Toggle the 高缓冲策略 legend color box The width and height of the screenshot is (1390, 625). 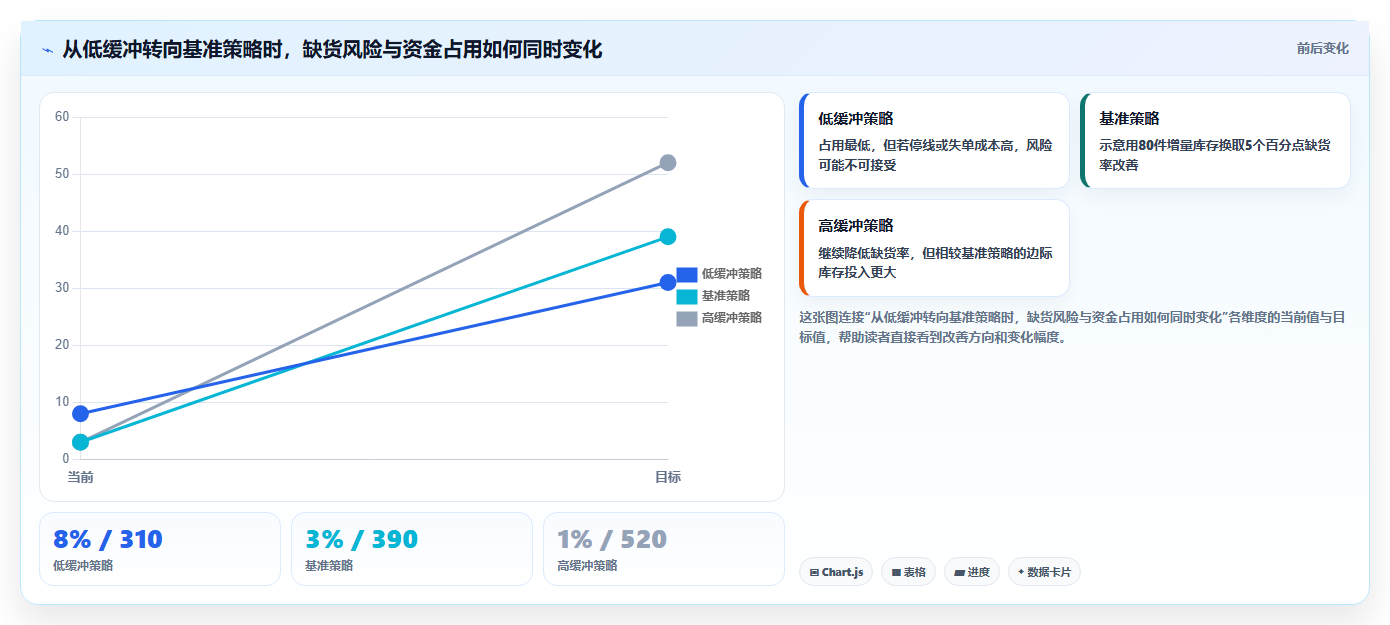[686, 318]
